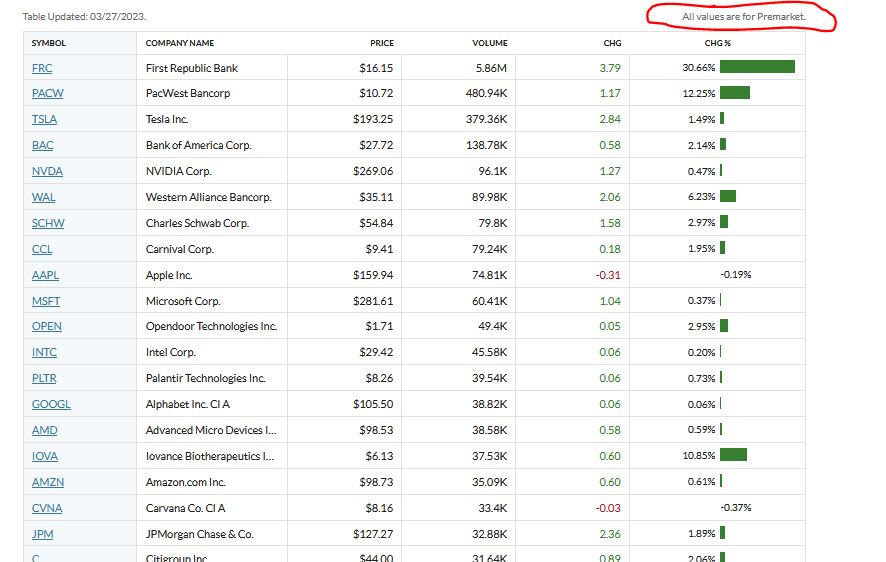
Task: Sort table by the SYMBOL column header
Action: (48, 43)
